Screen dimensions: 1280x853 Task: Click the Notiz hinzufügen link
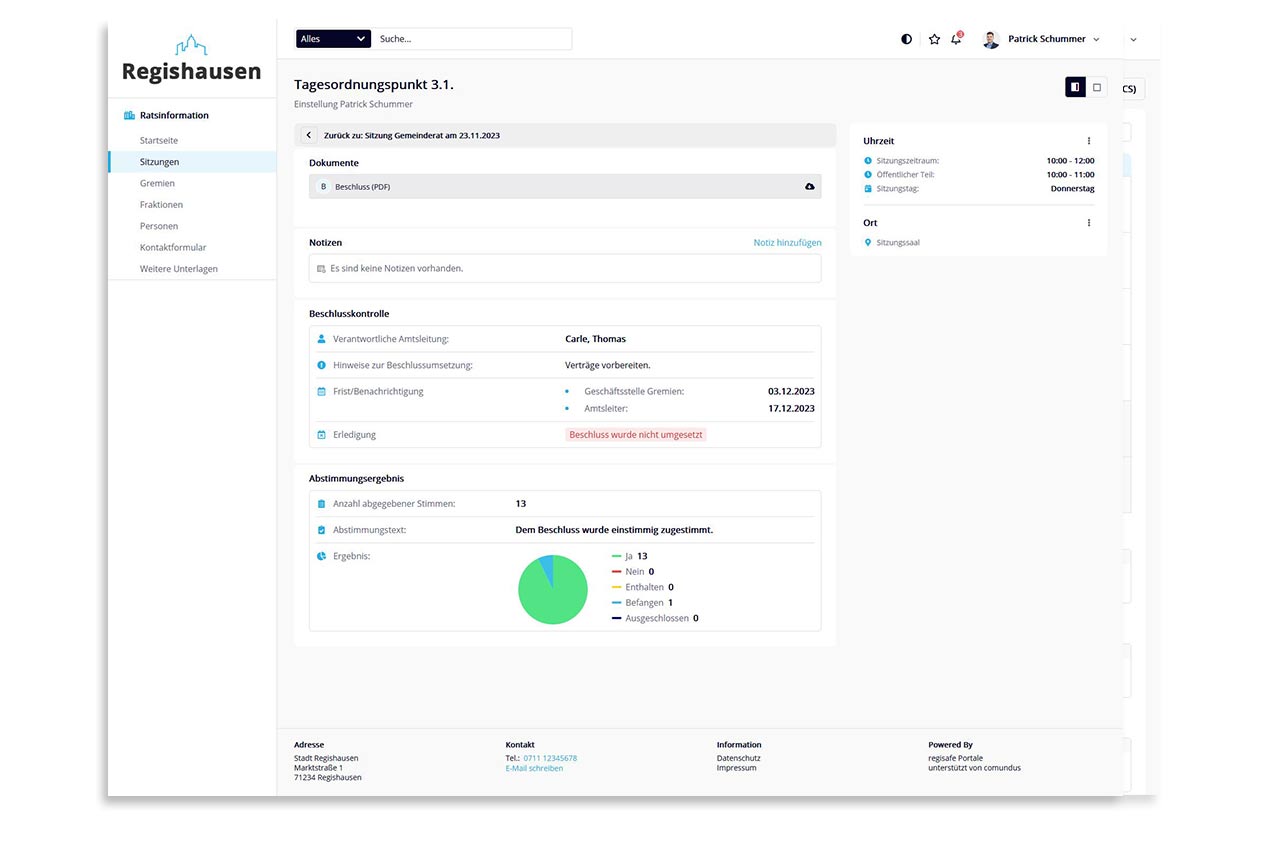tap(787, 242)
